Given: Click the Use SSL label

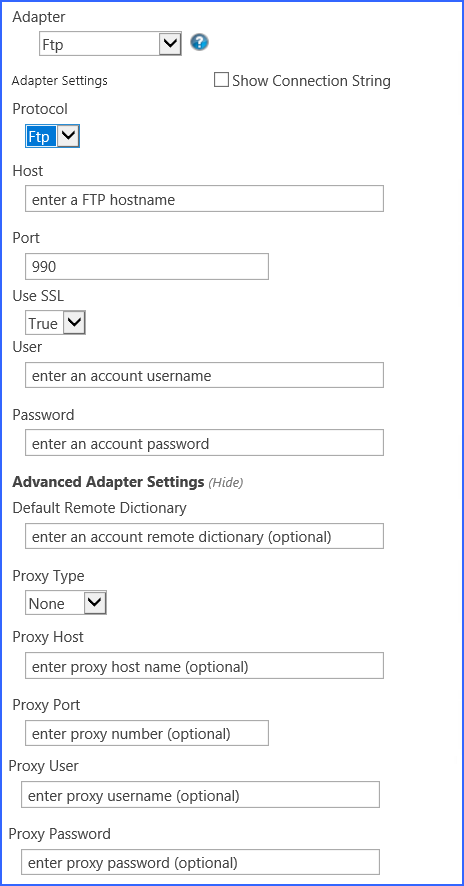Looking at the screenshot, I should (x=38, y=296).
